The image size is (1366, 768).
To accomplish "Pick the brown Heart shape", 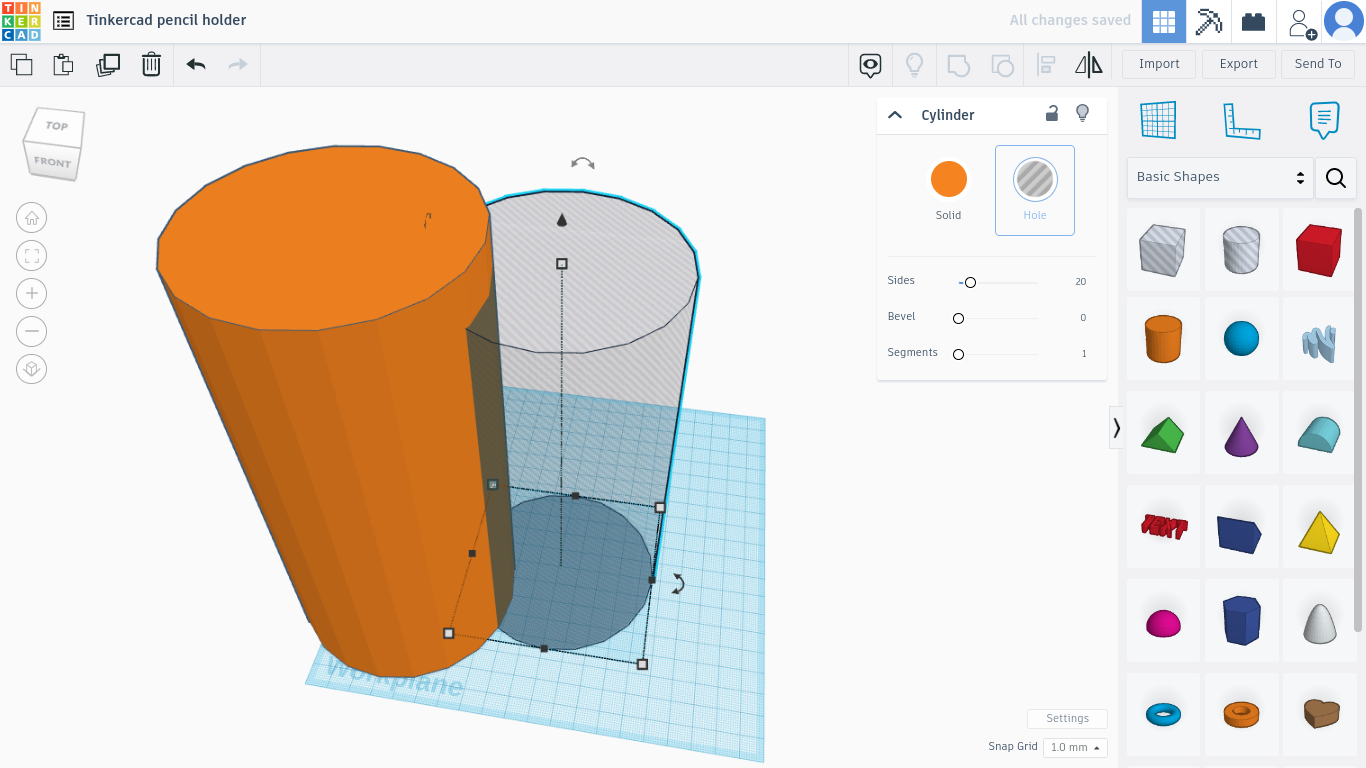I will [1319, 714].
